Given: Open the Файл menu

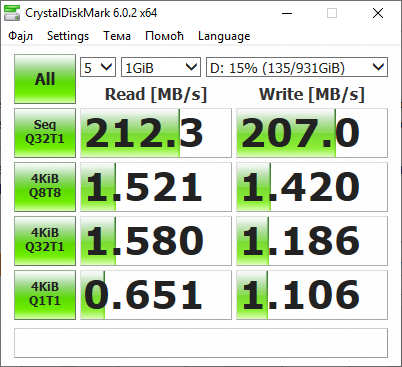Looking at the screenshot, I should pyautogui.click(x=21, y=36).
